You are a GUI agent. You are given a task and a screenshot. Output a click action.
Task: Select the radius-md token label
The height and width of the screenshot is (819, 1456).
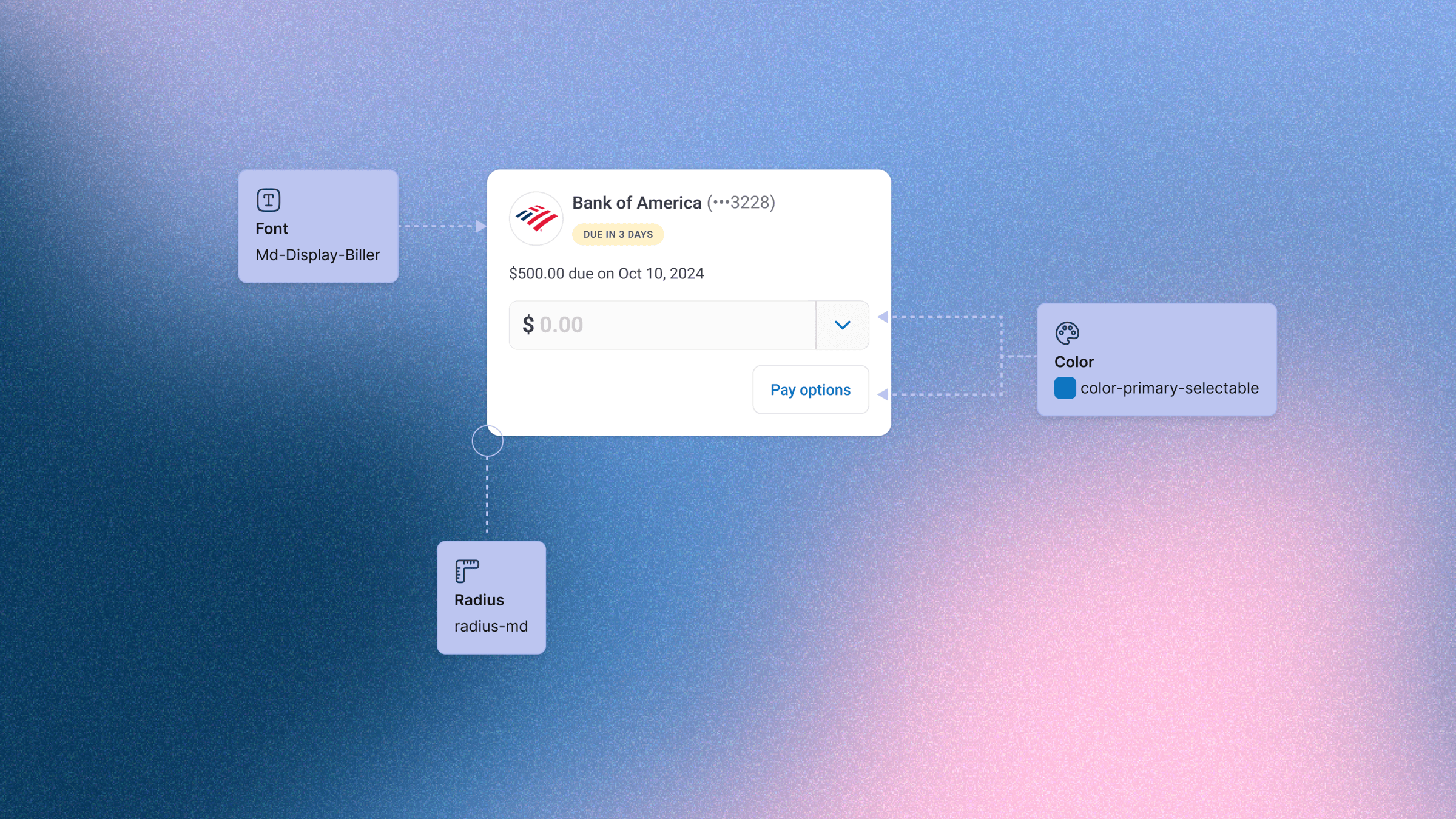491,626
